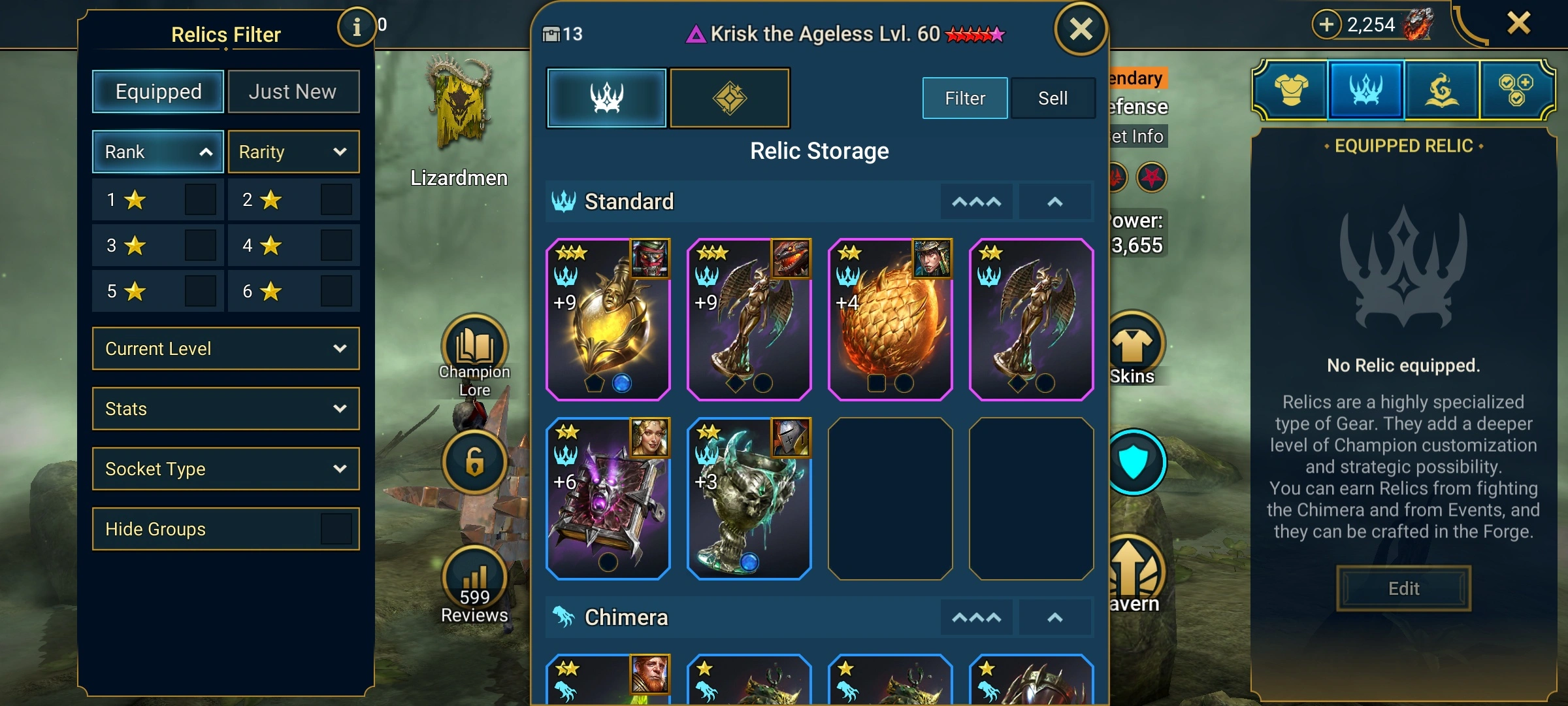Open the Current Level dropdown

pos(226,348)
